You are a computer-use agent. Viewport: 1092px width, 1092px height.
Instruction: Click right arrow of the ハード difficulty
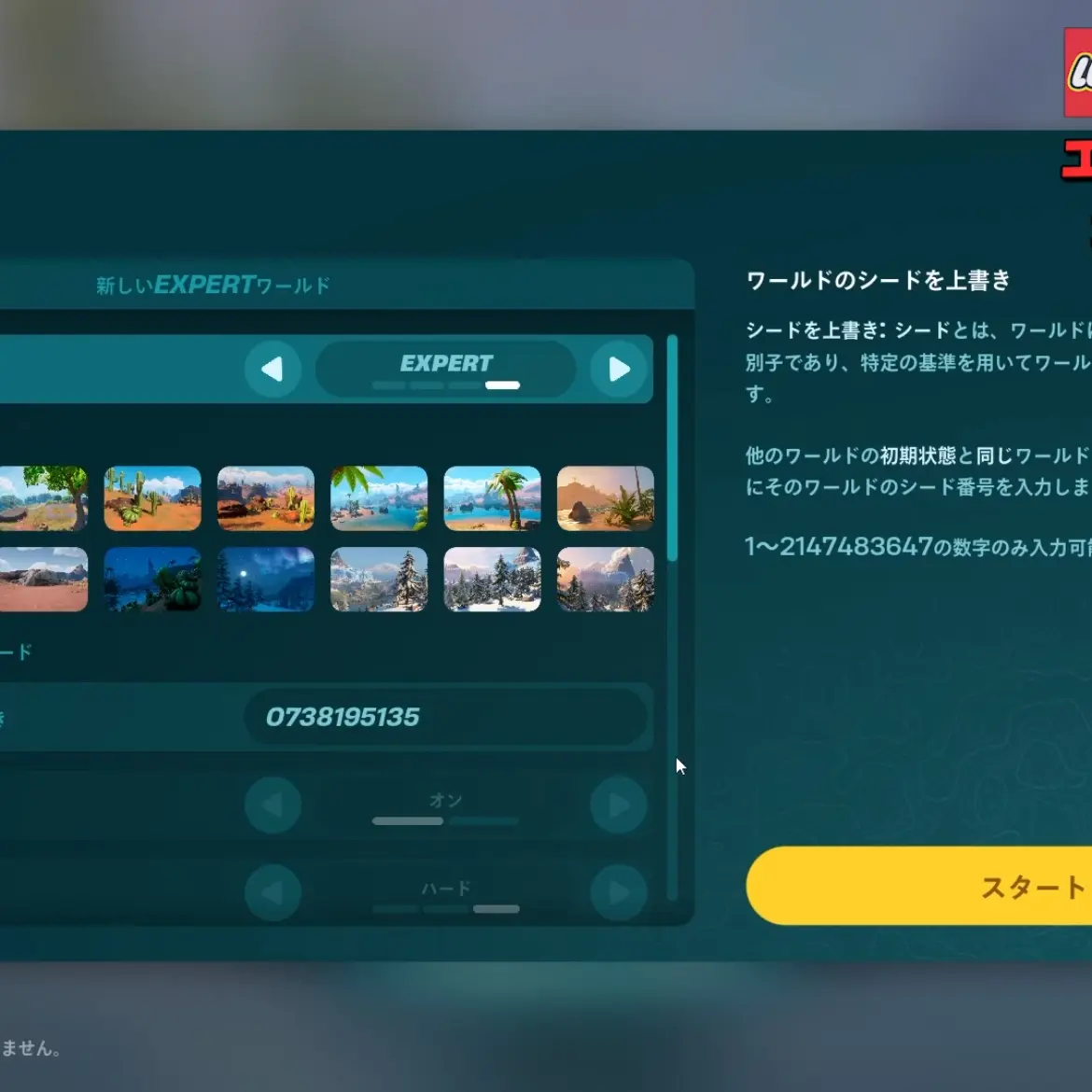[x=619, y=893]
